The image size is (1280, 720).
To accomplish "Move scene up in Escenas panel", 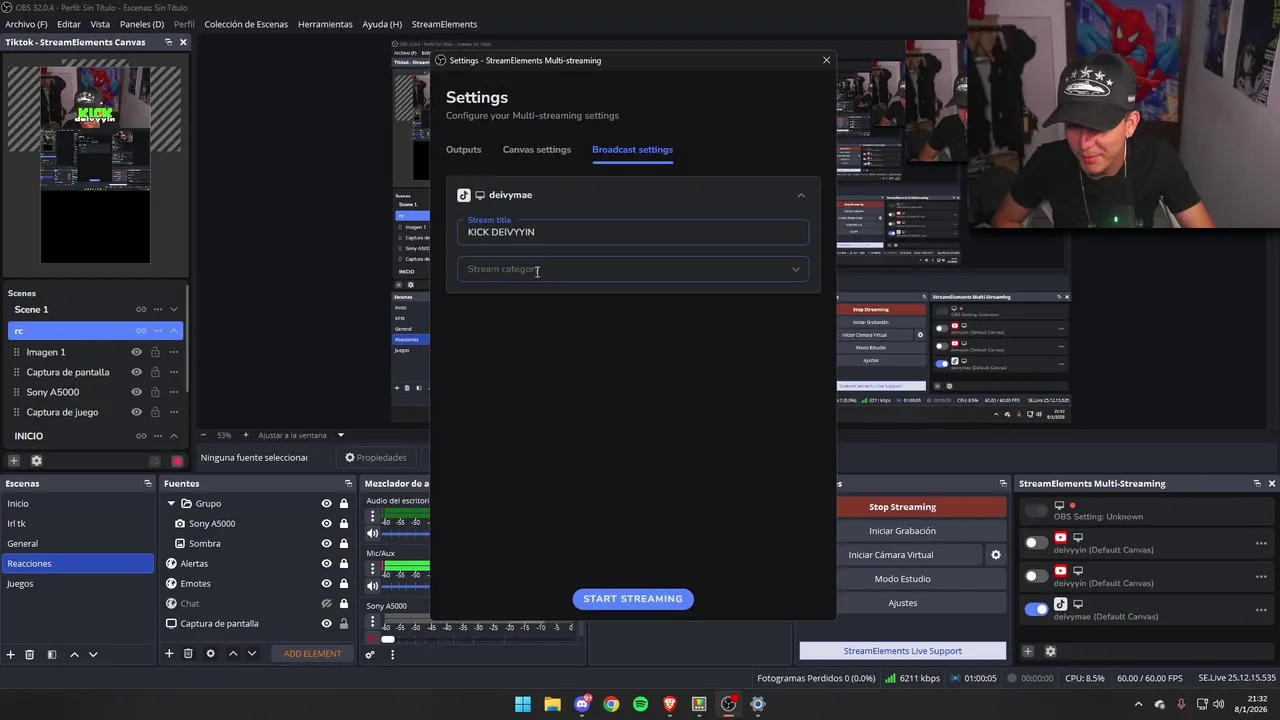I will [x=74, y=654].
